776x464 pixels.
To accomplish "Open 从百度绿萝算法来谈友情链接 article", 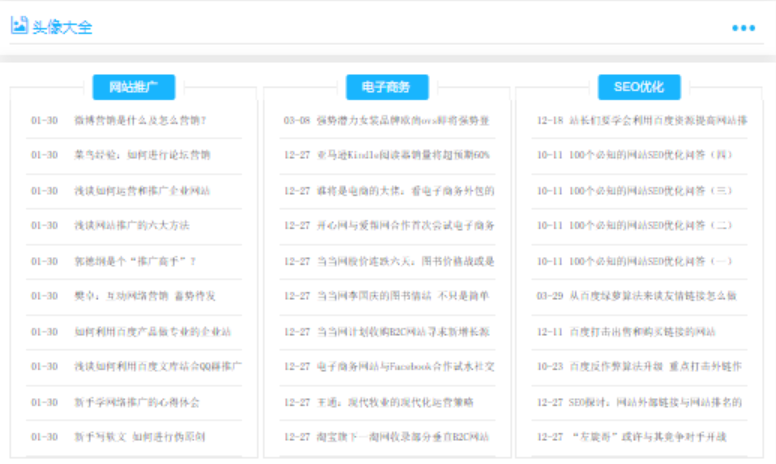I will 652,296.
